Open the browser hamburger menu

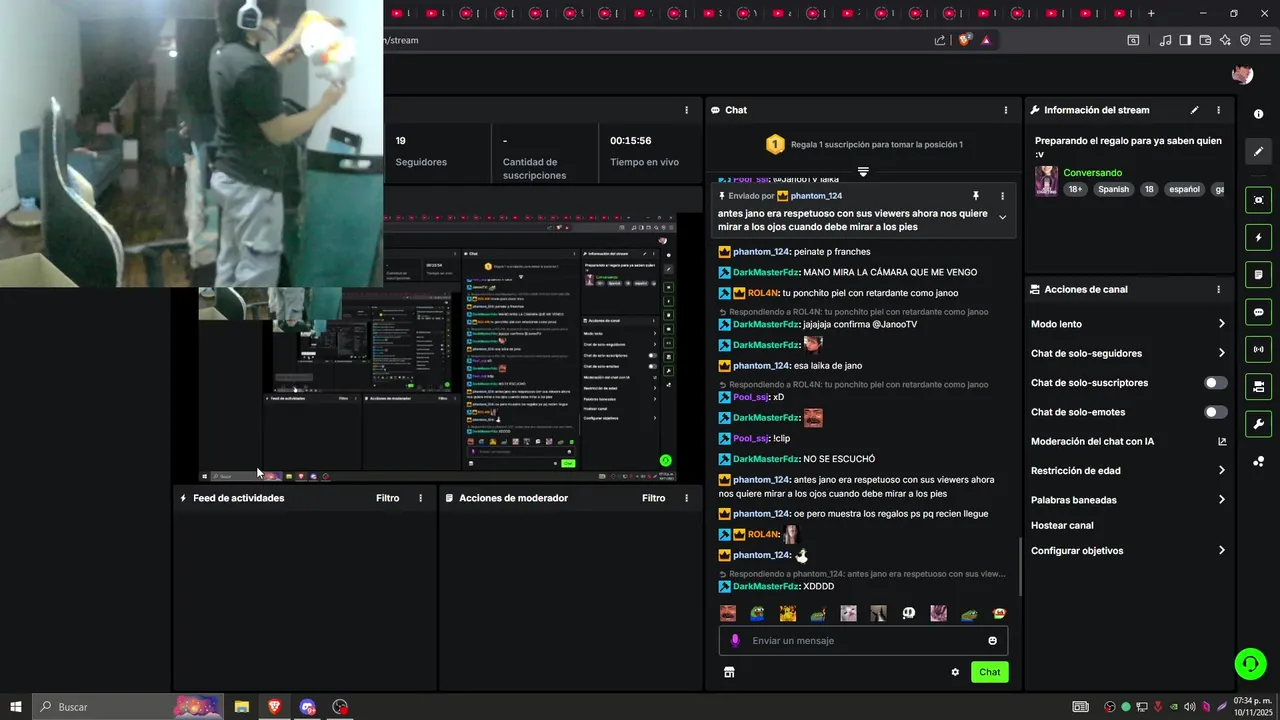pyautogui.click(x=1264, y=40)
